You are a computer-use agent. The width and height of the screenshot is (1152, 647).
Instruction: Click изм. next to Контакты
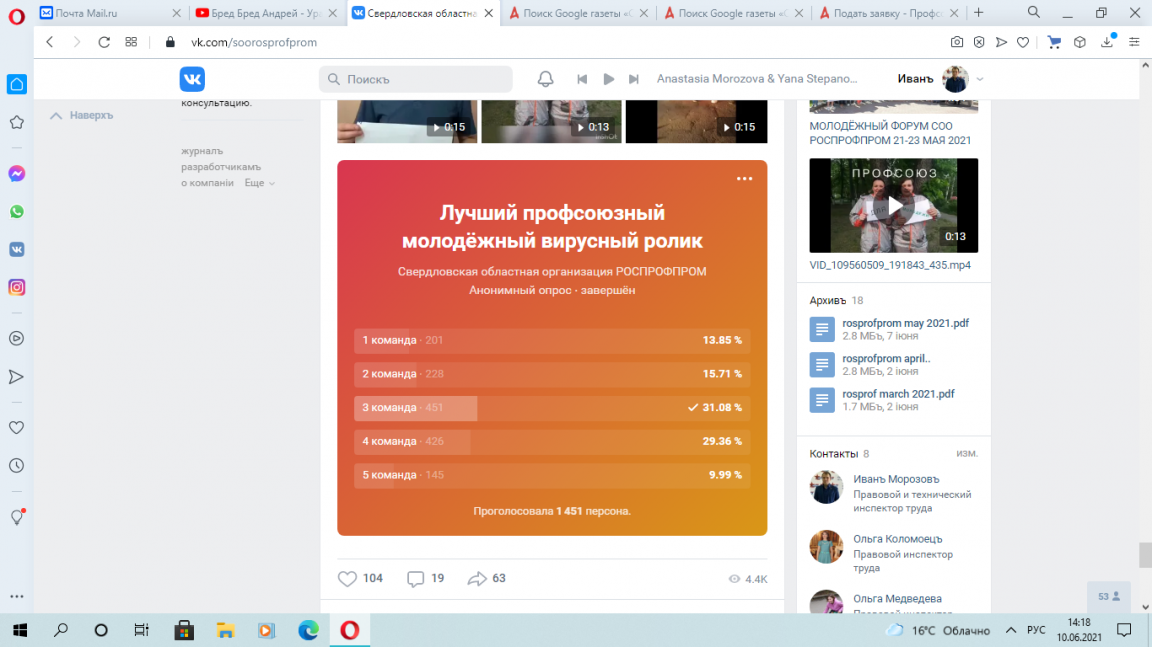click(x=965, y=452)
